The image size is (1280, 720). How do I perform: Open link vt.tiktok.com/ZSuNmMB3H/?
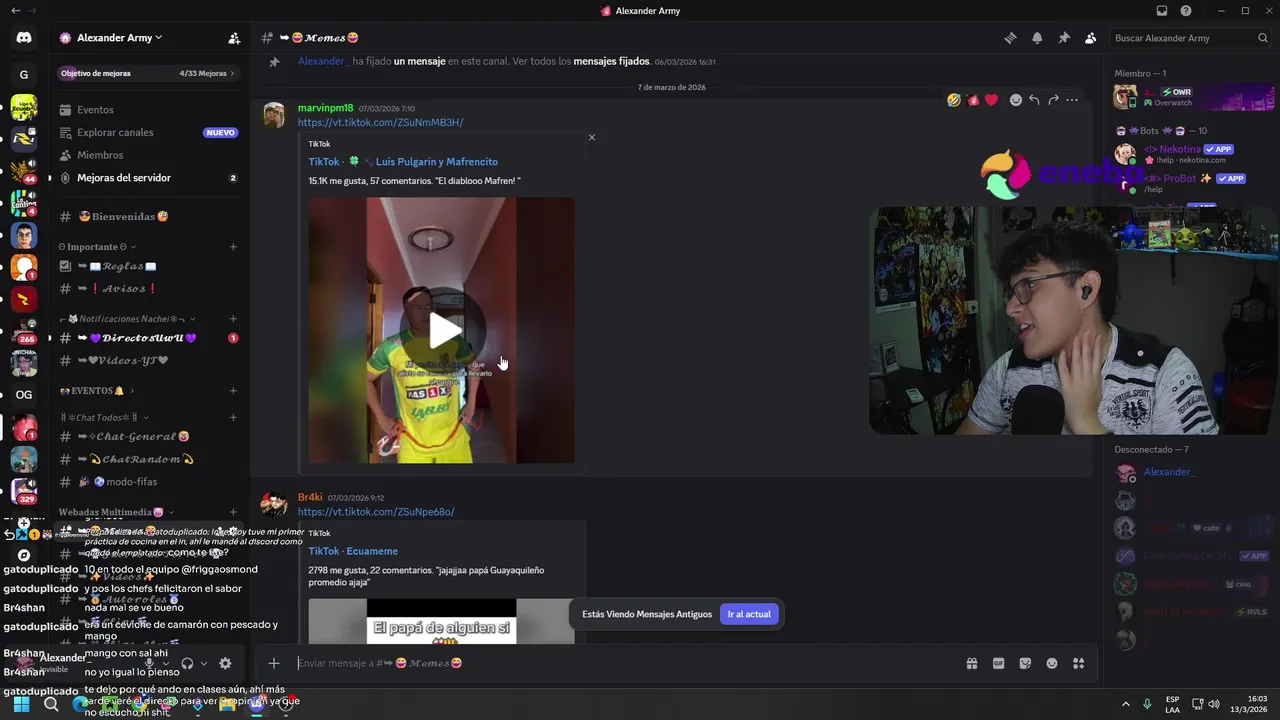click(380, 123)
